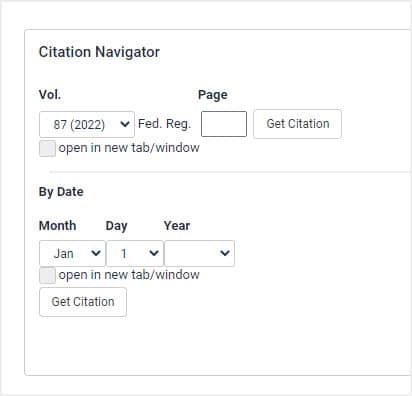Click Get Citation button in By Date section
The height and width of the screenshot is (396, 412).
point(83,302)
